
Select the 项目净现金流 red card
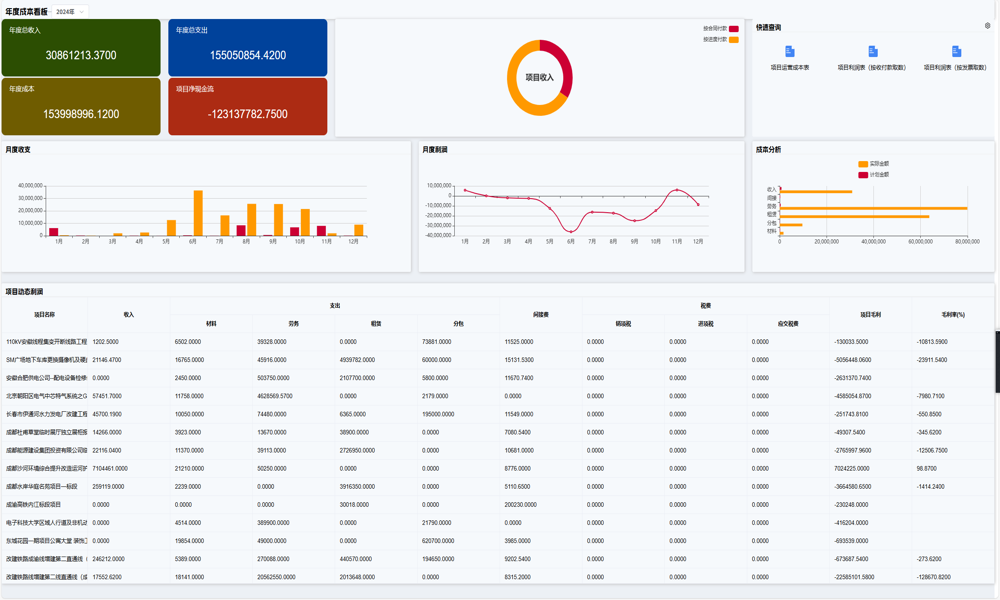[247, 106]
